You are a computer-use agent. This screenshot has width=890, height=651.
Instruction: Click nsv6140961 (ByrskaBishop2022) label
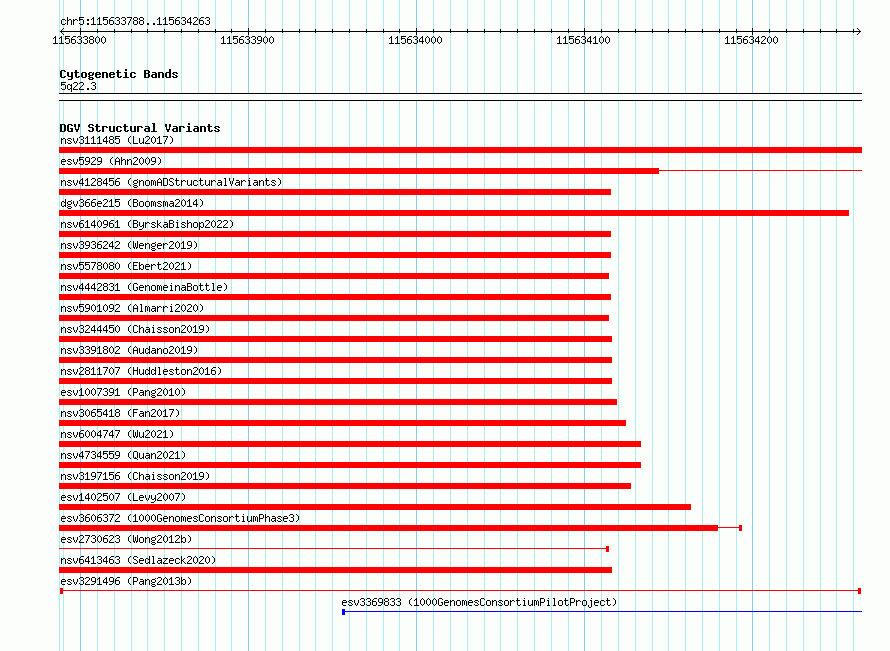[x=147, y=224]
